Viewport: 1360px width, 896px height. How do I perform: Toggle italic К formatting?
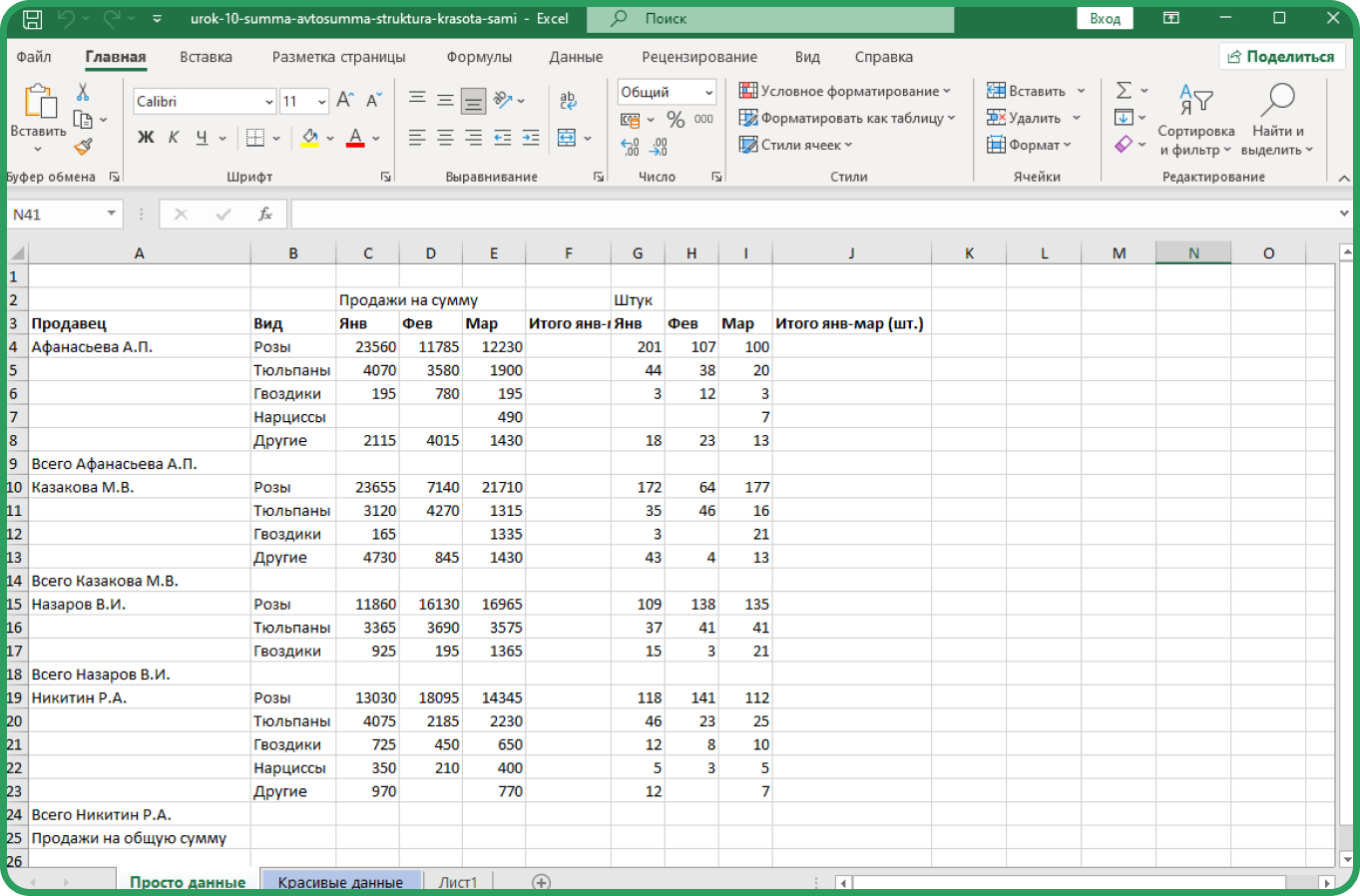click(x=174, y=138)
